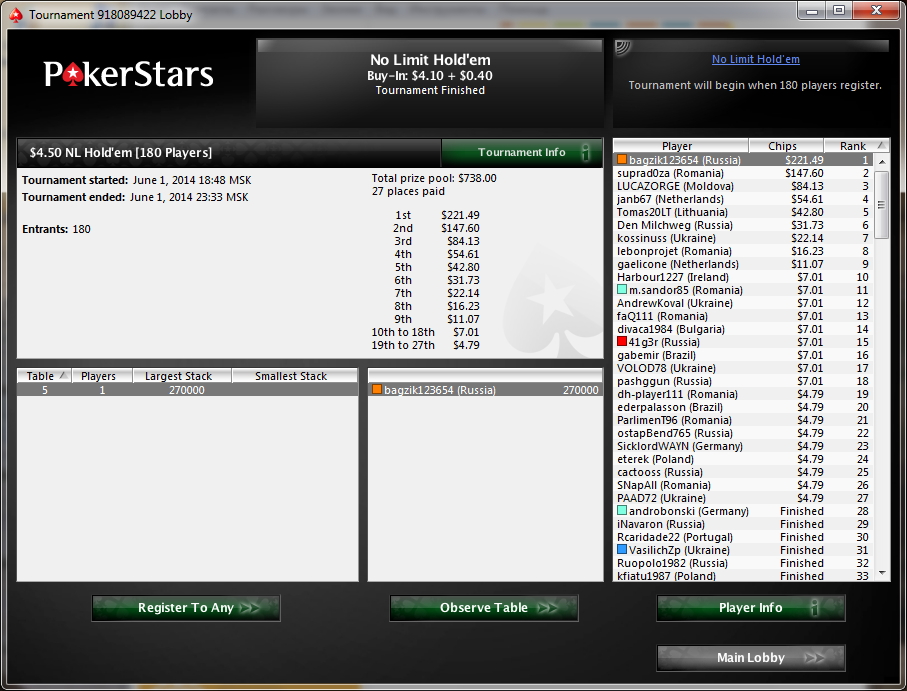Click the blue marker beside VasilichZp
Viewport: 907px width, 691px height.
tap(622, 549)
